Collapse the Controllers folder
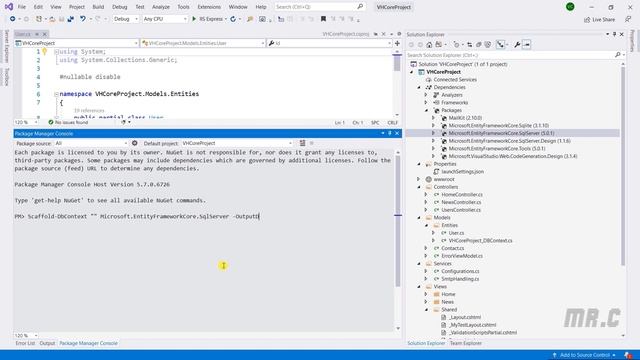Screen dimensions: 640x360 [x=419, y=187]
